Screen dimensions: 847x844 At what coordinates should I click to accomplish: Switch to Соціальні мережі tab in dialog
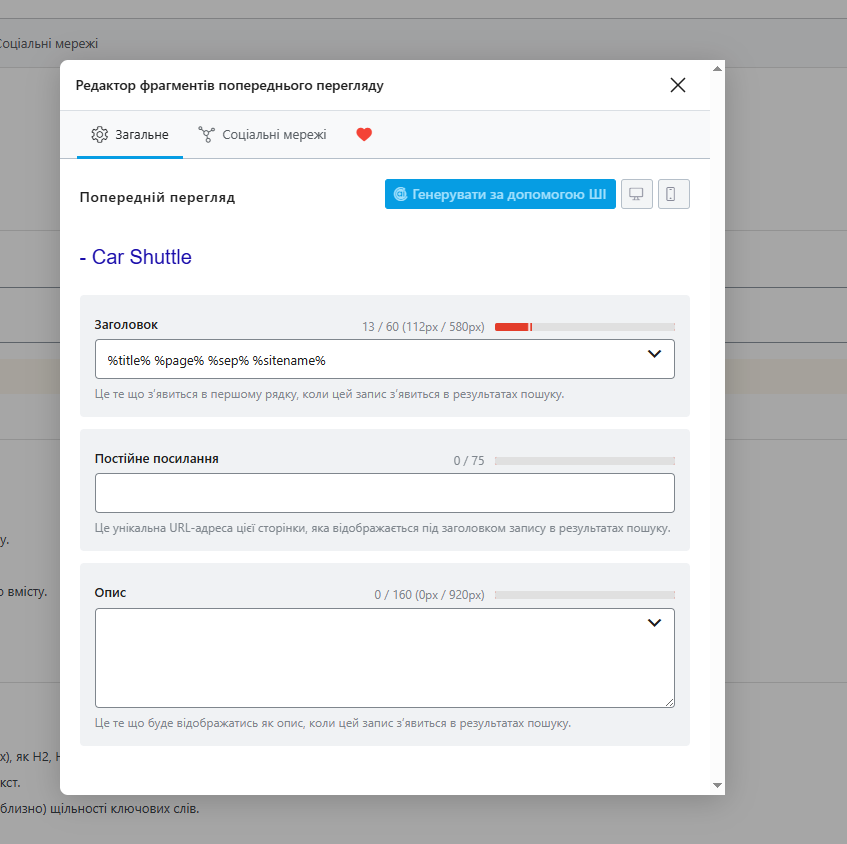262,135
